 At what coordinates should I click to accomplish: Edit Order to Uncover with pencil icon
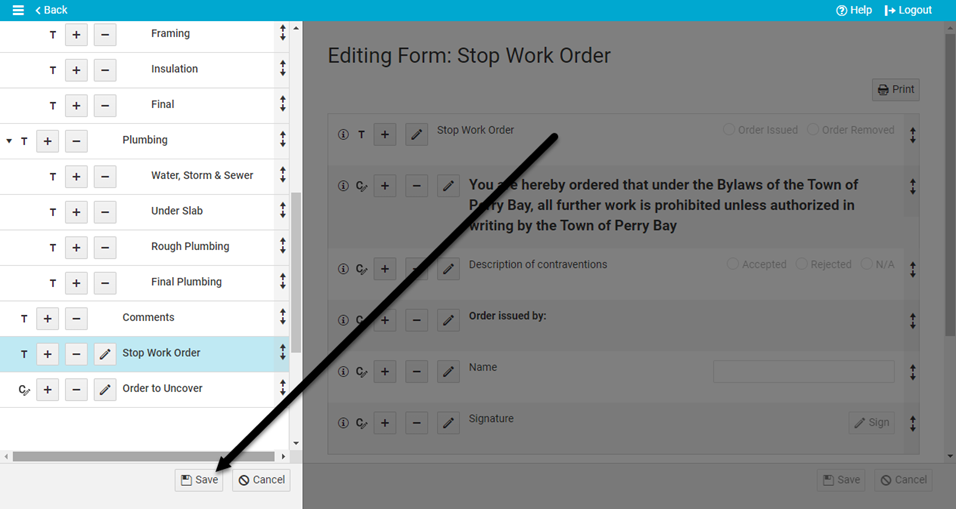[x=105, y=389]
